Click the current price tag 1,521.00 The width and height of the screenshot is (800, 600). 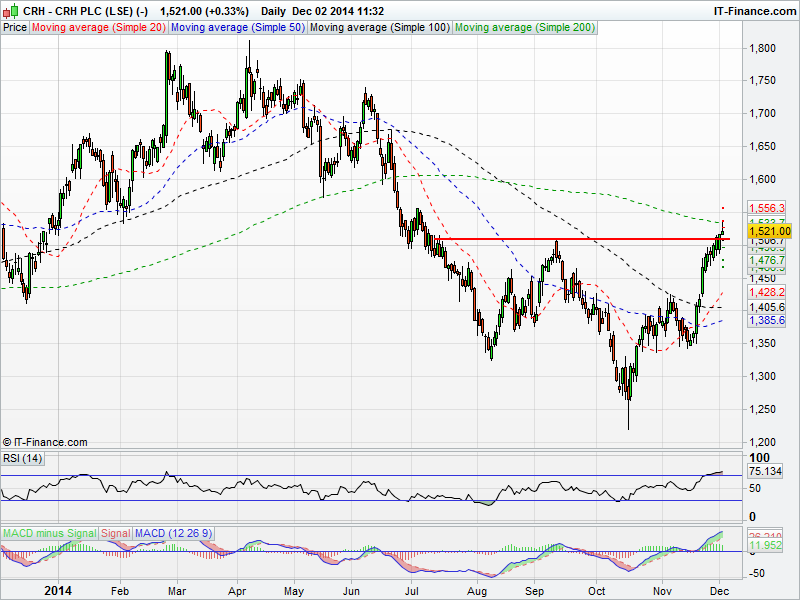(x=769, y=231)
